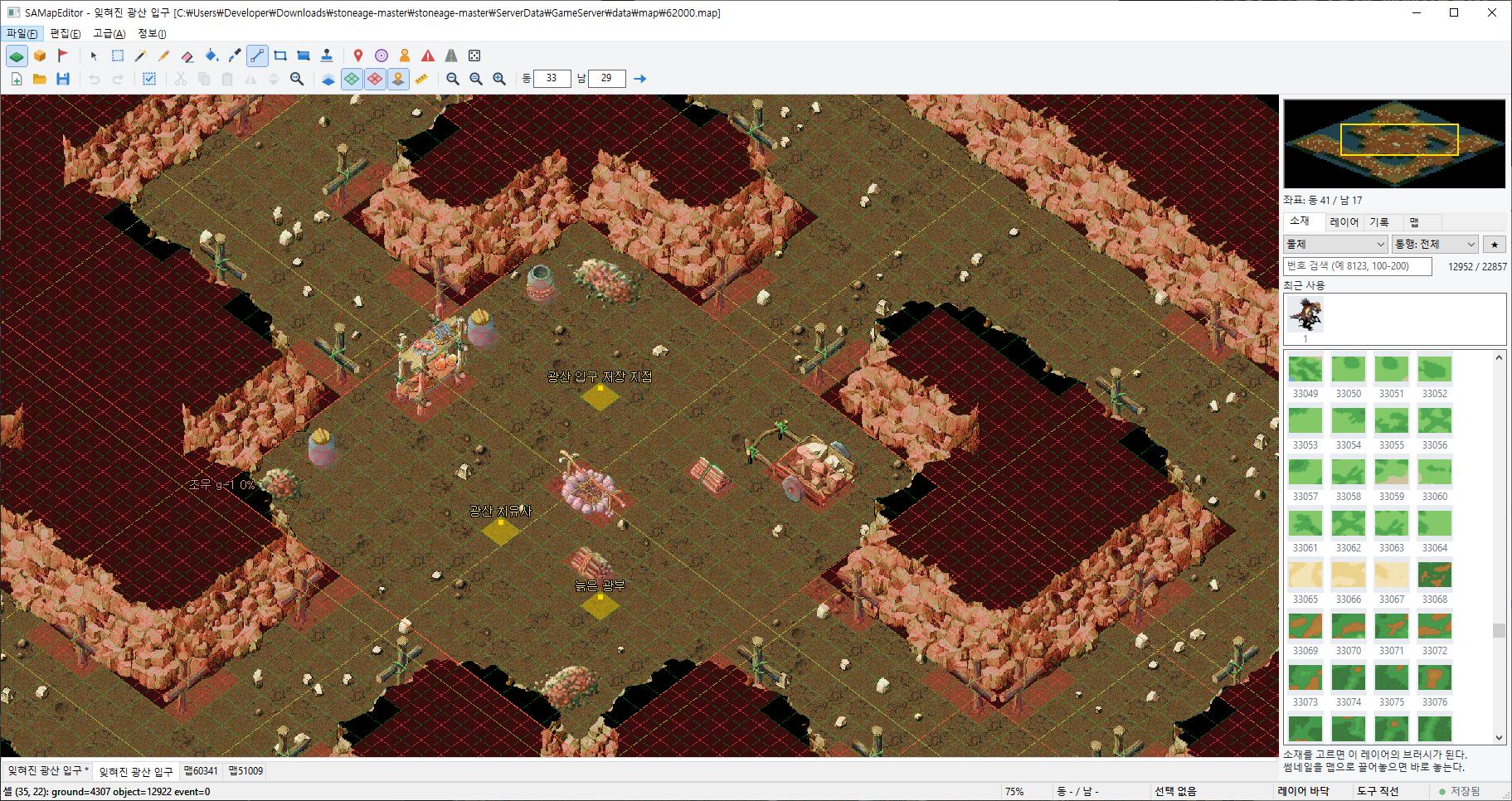Screen dimensions: 1512x801
Task: Toggle the green grid overlay button
Action: click(352, 79)
